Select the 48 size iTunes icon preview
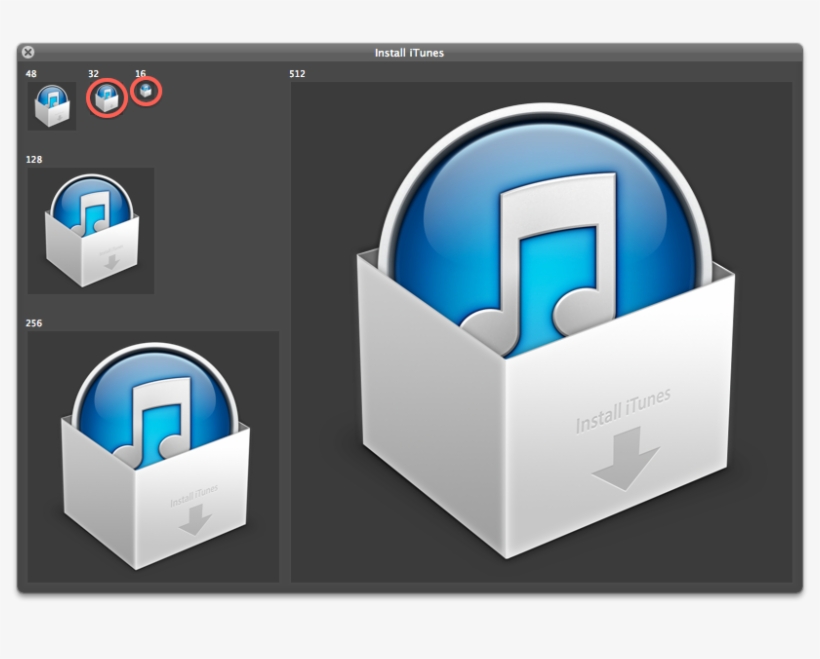 coord(52,106)
